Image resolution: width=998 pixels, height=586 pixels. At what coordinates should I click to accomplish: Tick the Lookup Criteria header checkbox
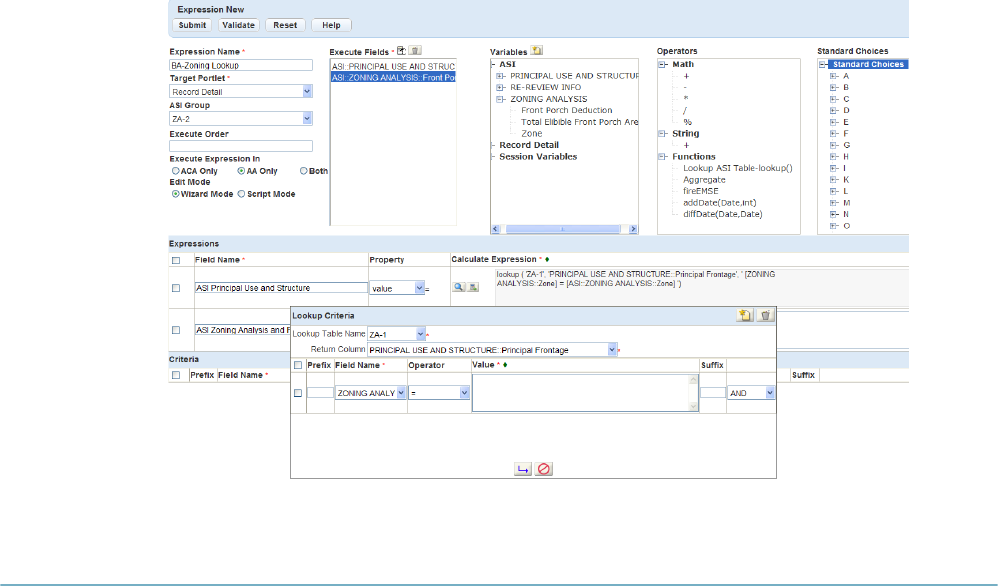[x=298, y=365]
